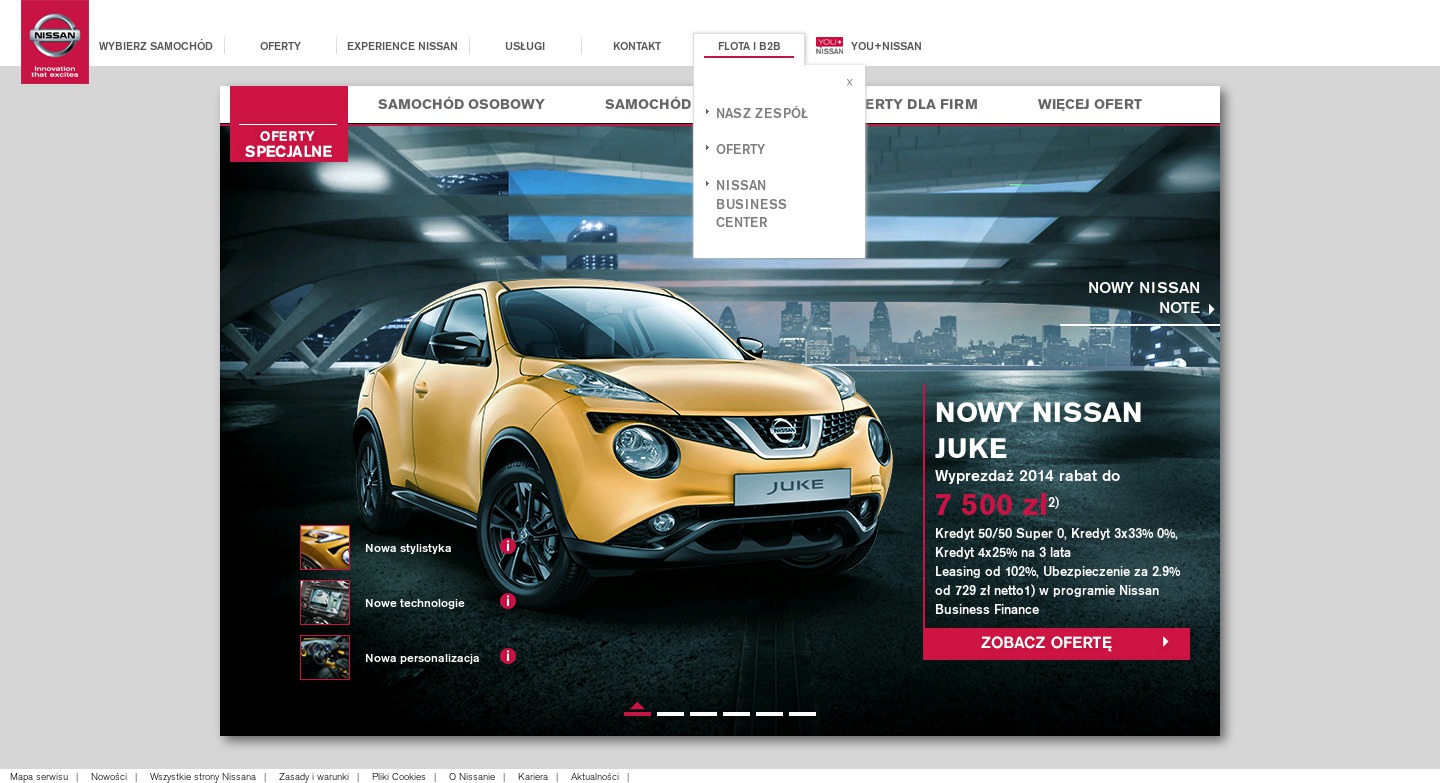
Task: Click the Nissan logo in header
Action: [x=54, y=42]
